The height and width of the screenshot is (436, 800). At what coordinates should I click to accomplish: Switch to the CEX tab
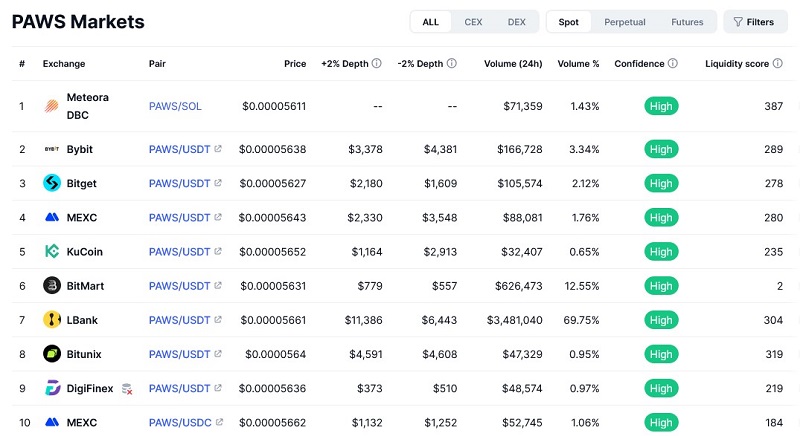point(473,22)
